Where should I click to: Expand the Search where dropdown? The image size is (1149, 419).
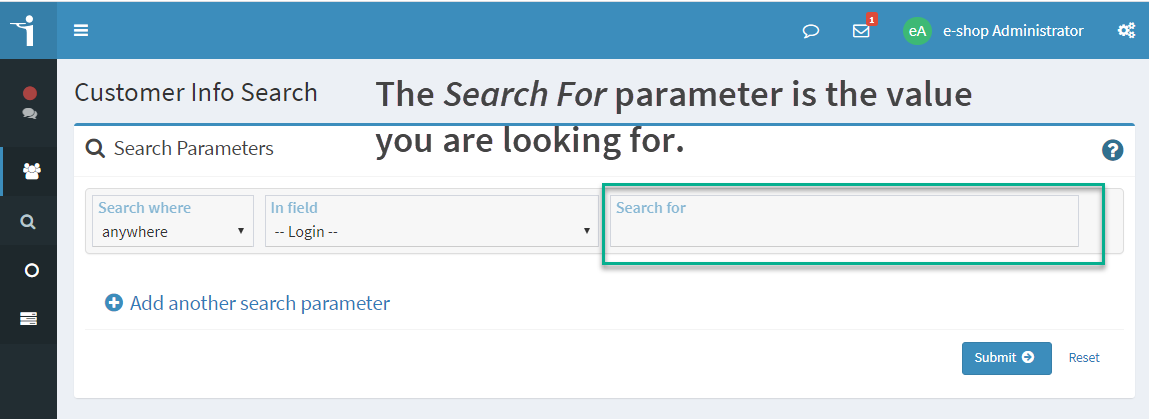pyautogui.click(x=173, y=220)
